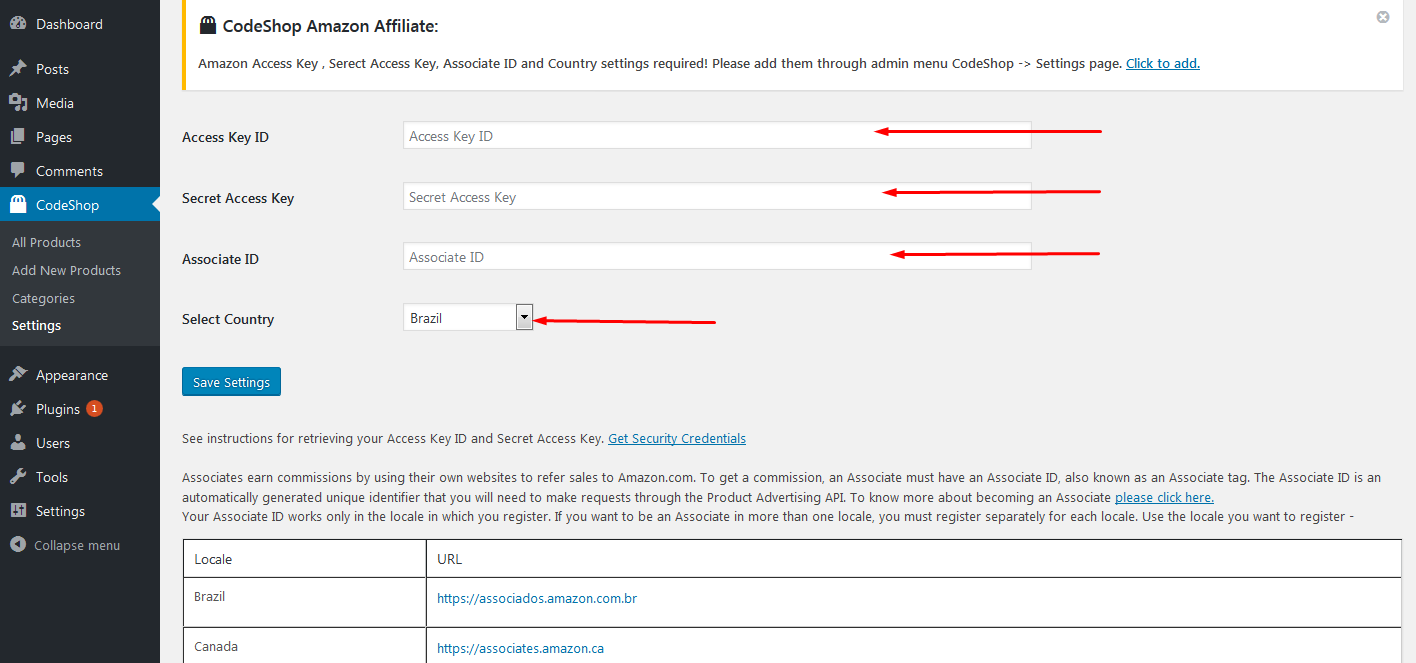Screen dimensions: 1416x663
Task: Click Save Settings button
Action: coord(231,382)
